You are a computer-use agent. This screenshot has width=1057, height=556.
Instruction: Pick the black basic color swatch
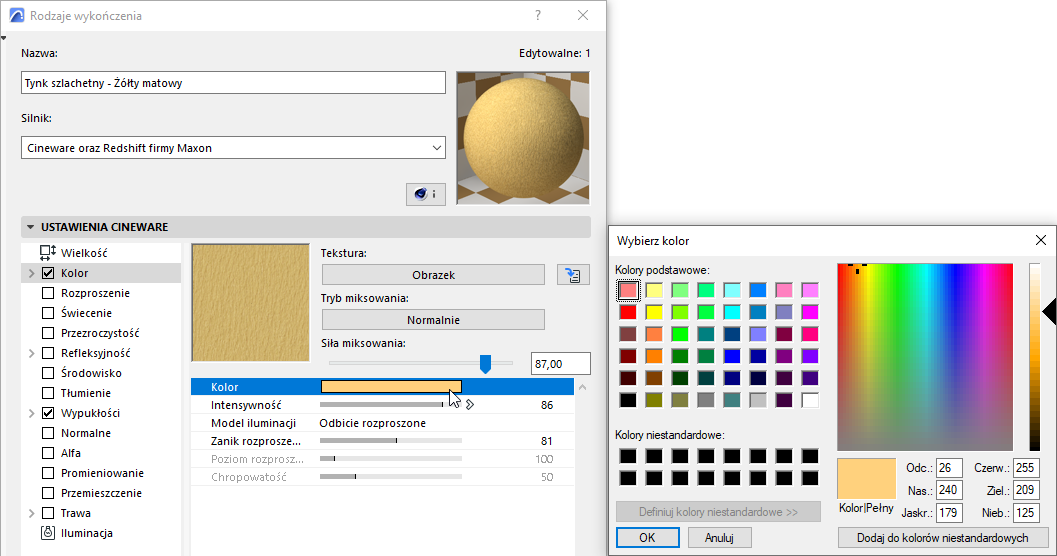(628, 400)
